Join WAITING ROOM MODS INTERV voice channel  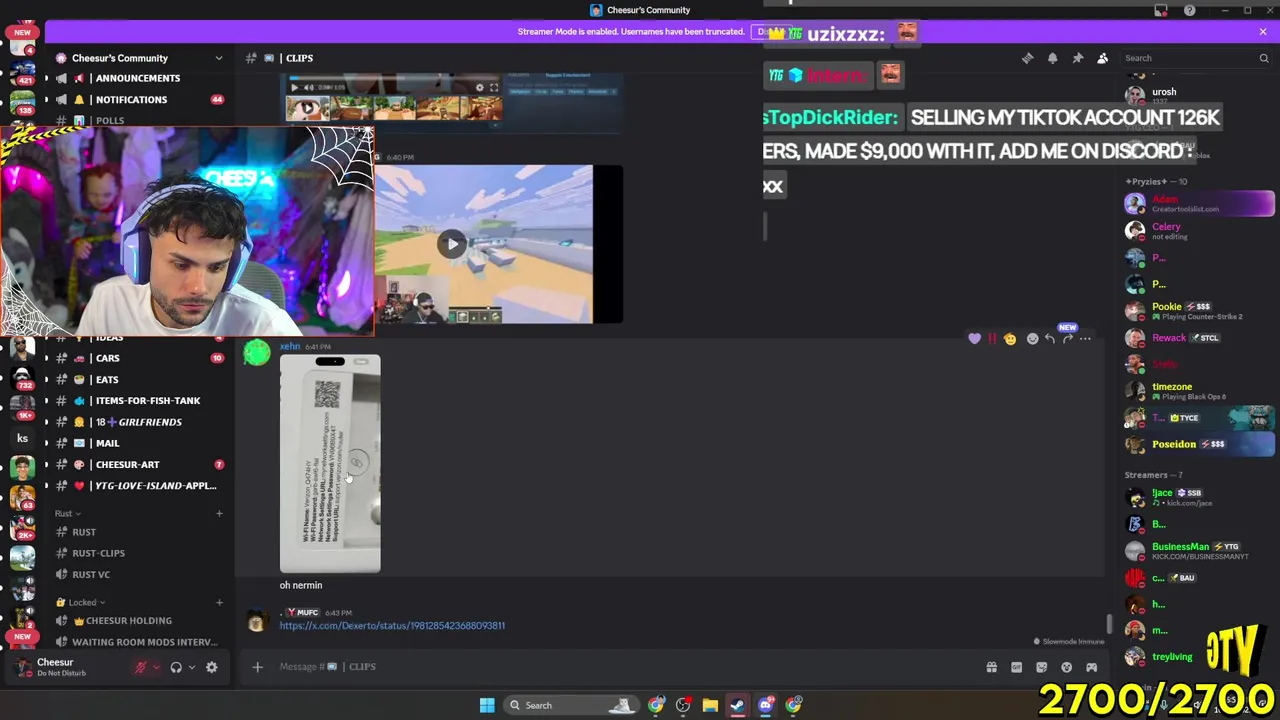[144, 642]
